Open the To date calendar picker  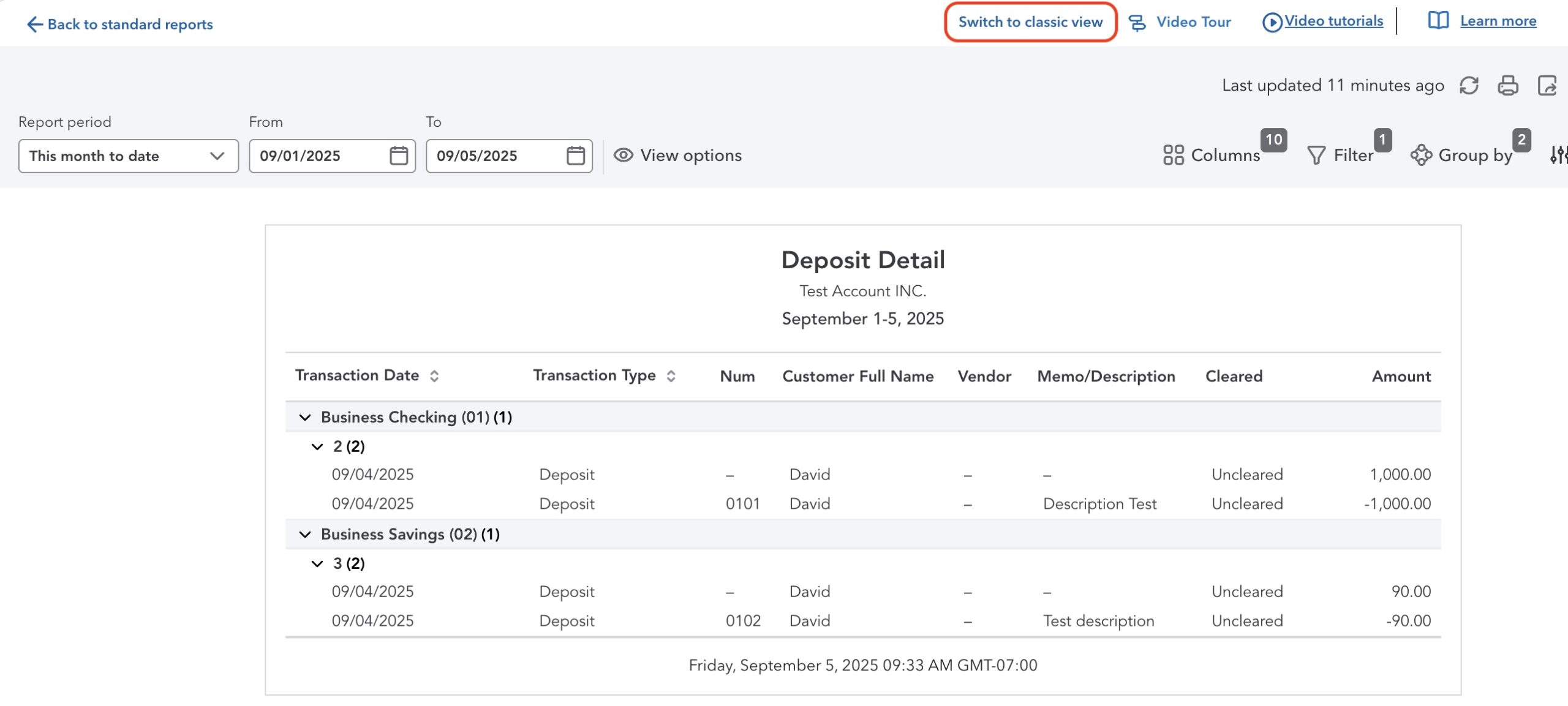click(x=575, y=156)
